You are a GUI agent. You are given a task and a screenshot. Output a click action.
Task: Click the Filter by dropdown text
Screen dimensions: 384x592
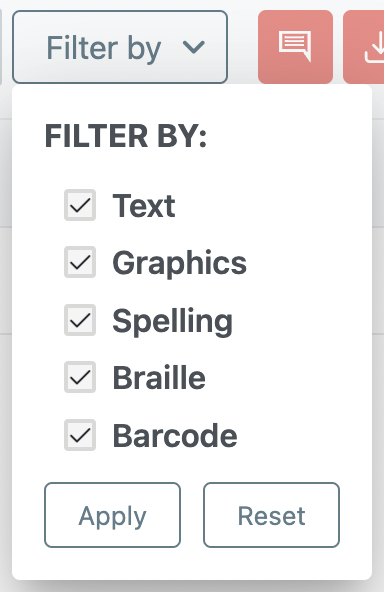(x=103, y=48)
